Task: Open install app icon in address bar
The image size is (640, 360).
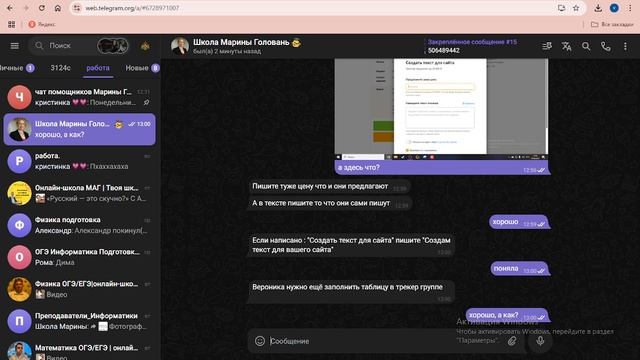Action: 561,8
